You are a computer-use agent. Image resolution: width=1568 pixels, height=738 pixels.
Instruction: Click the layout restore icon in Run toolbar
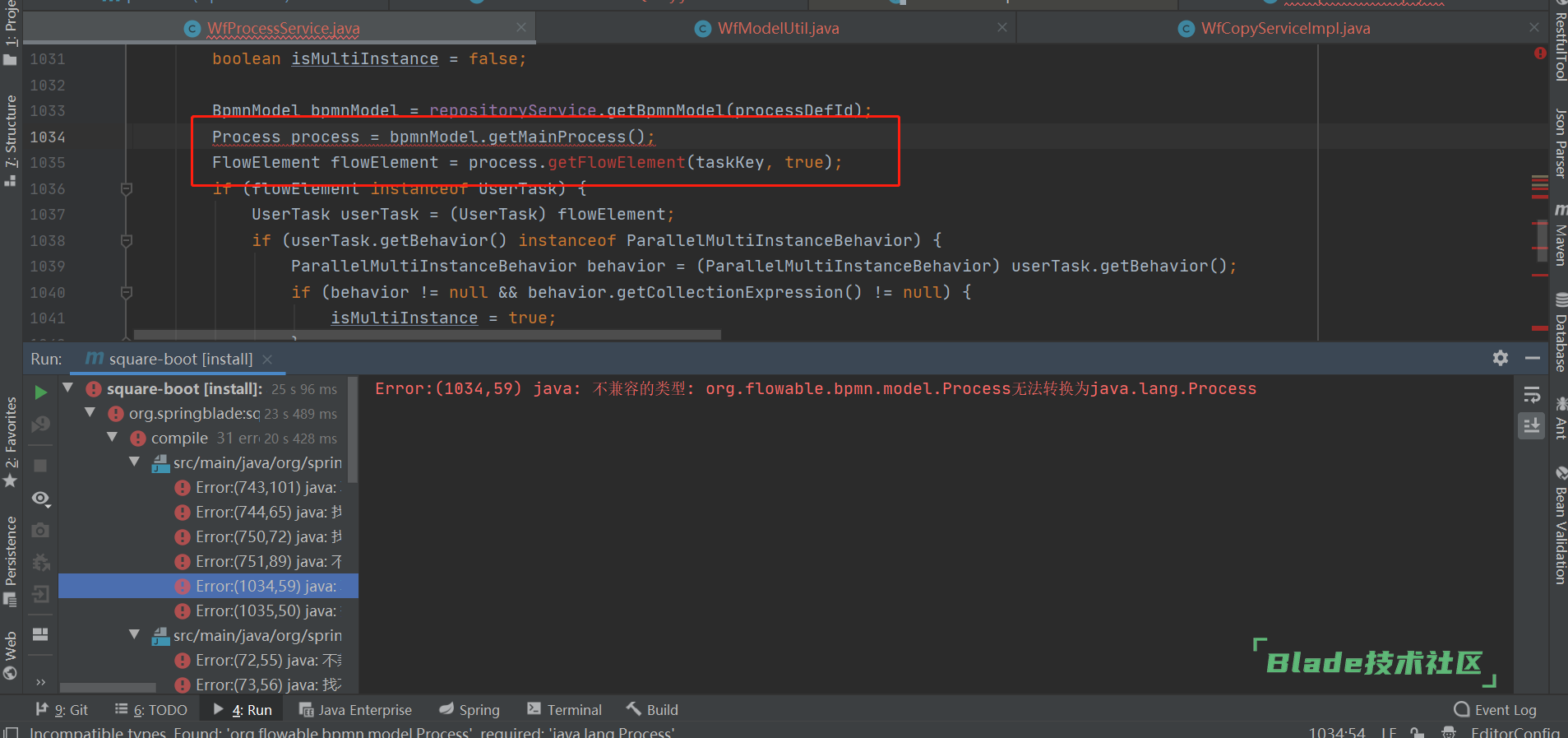[40, 634]
